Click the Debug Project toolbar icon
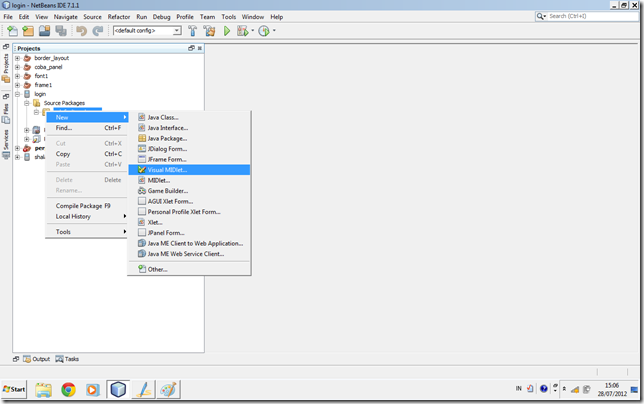Viewport: 644px width, 404px height. point(241,31)
